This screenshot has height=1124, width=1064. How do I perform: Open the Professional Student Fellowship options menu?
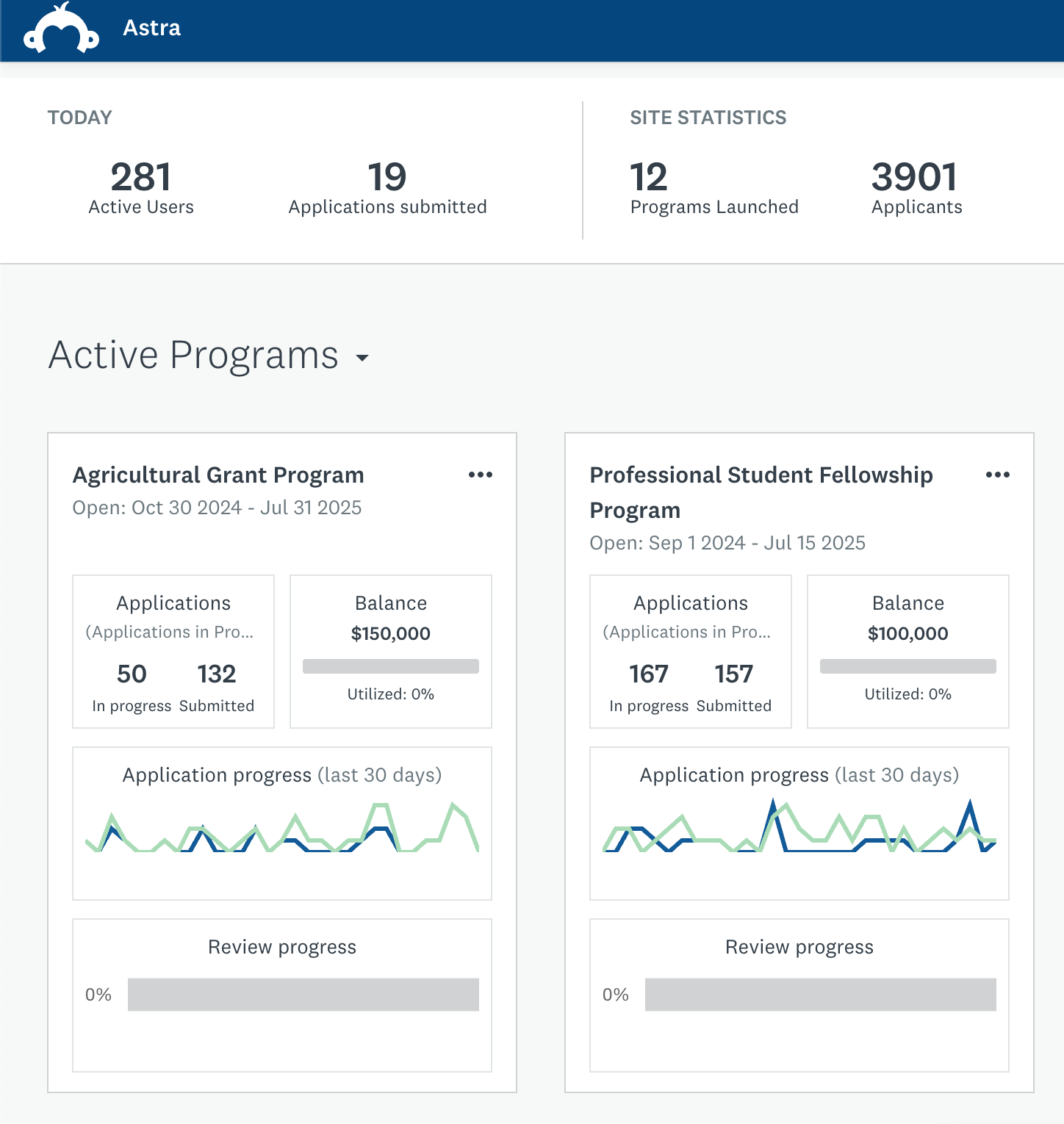point(998,475)
